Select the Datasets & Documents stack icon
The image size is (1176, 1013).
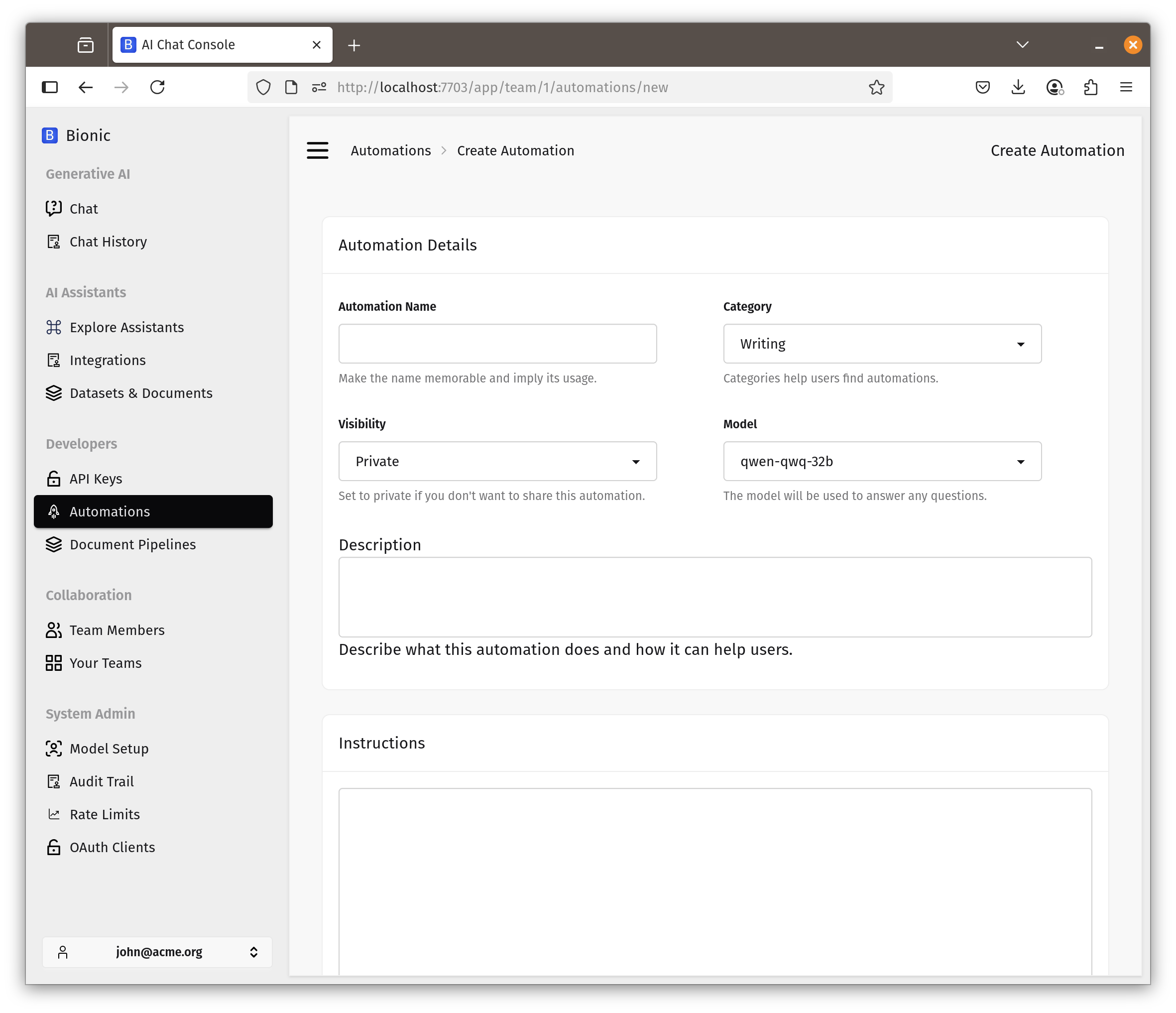(54, 393)
